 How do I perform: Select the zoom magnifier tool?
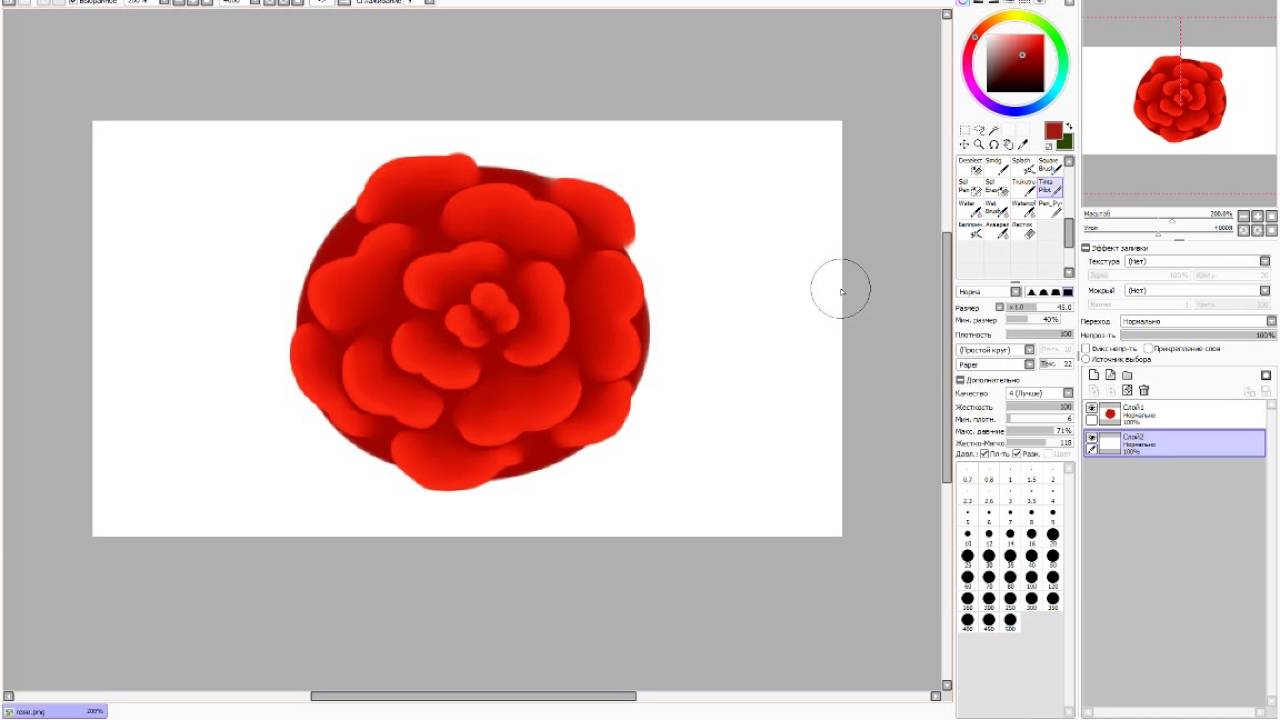click(979, 145)
